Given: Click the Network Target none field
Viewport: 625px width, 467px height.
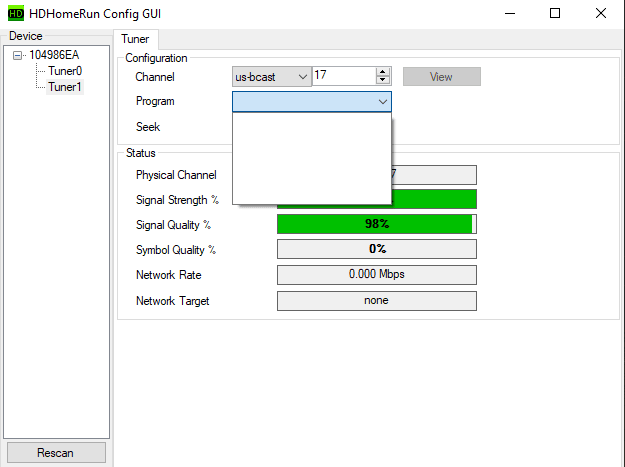Looking at the screenshot, I should (x=377, y=300).
